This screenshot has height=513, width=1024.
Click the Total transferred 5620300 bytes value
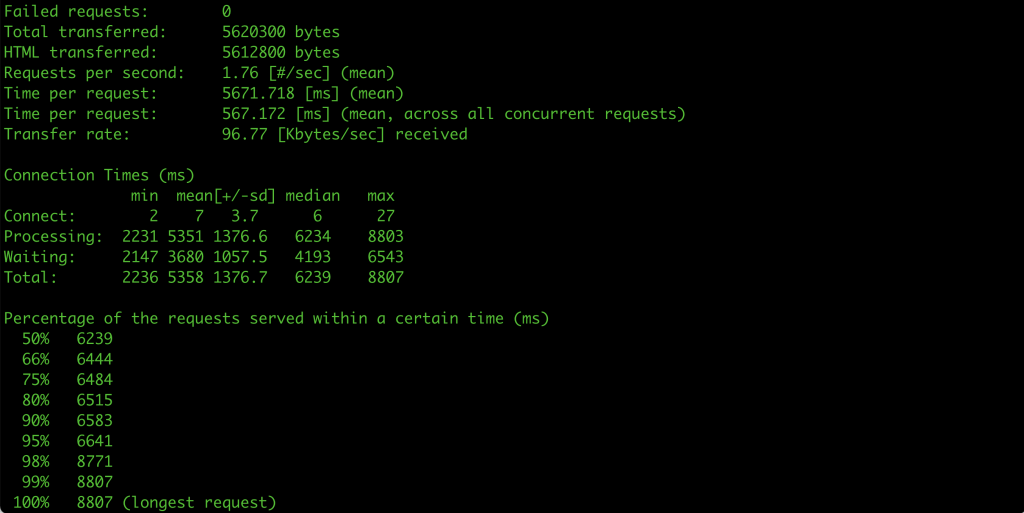point(281,32)
